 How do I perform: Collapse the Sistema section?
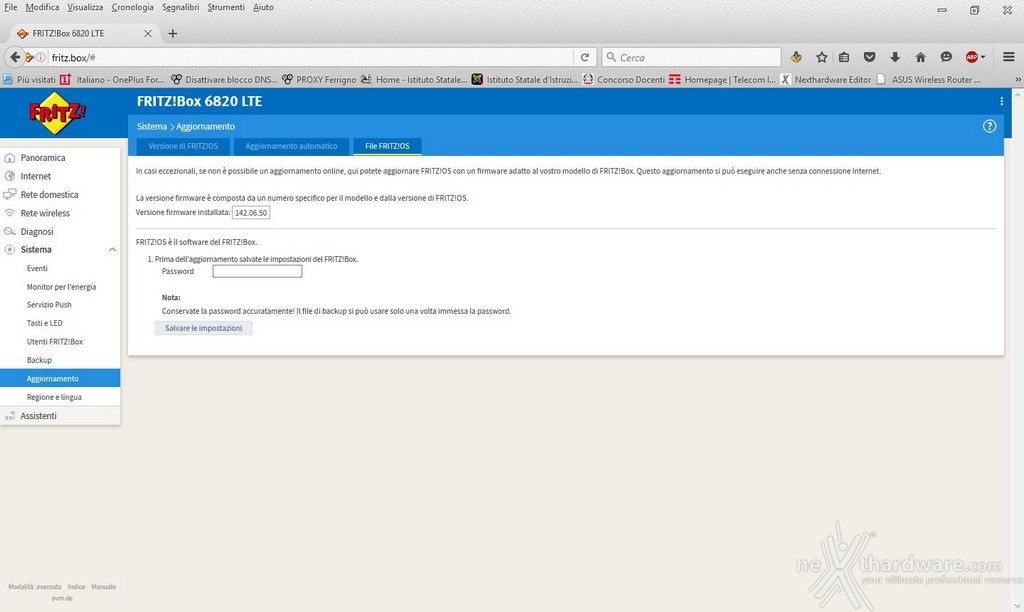click(112, 250)
